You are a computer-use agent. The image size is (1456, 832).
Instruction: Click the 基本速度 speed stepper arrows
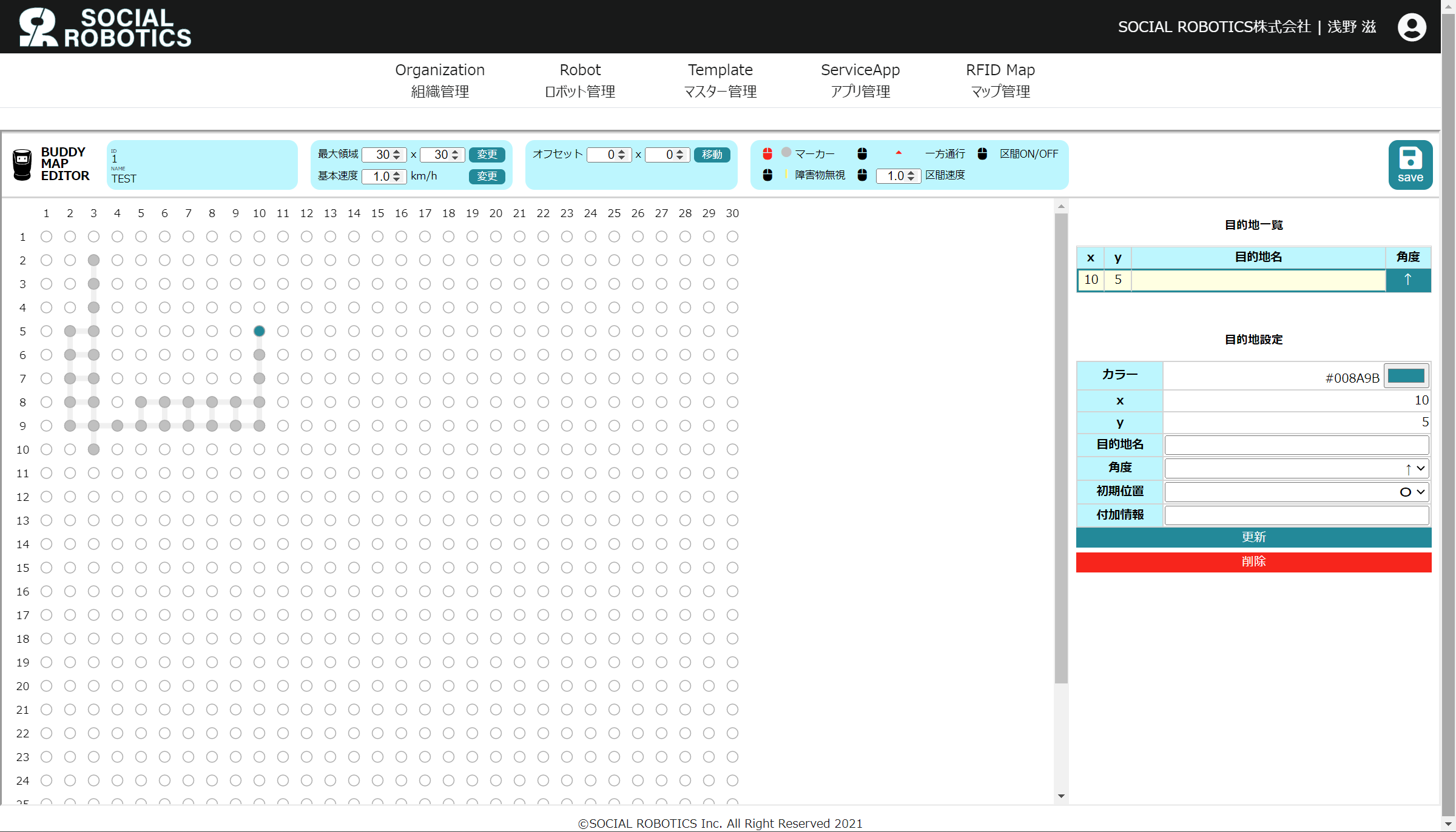coord(397,176)
